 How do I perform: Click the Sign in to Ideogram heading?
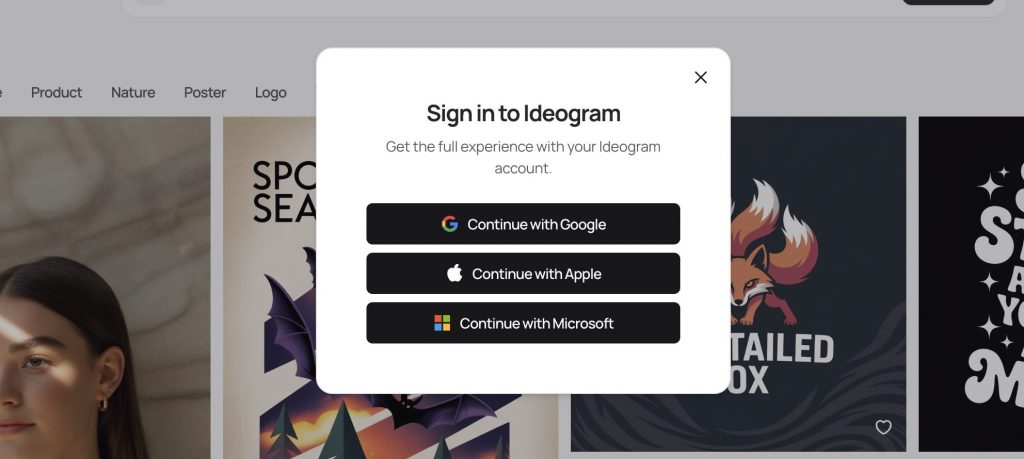pyautogui.click(x=523, y=114)
